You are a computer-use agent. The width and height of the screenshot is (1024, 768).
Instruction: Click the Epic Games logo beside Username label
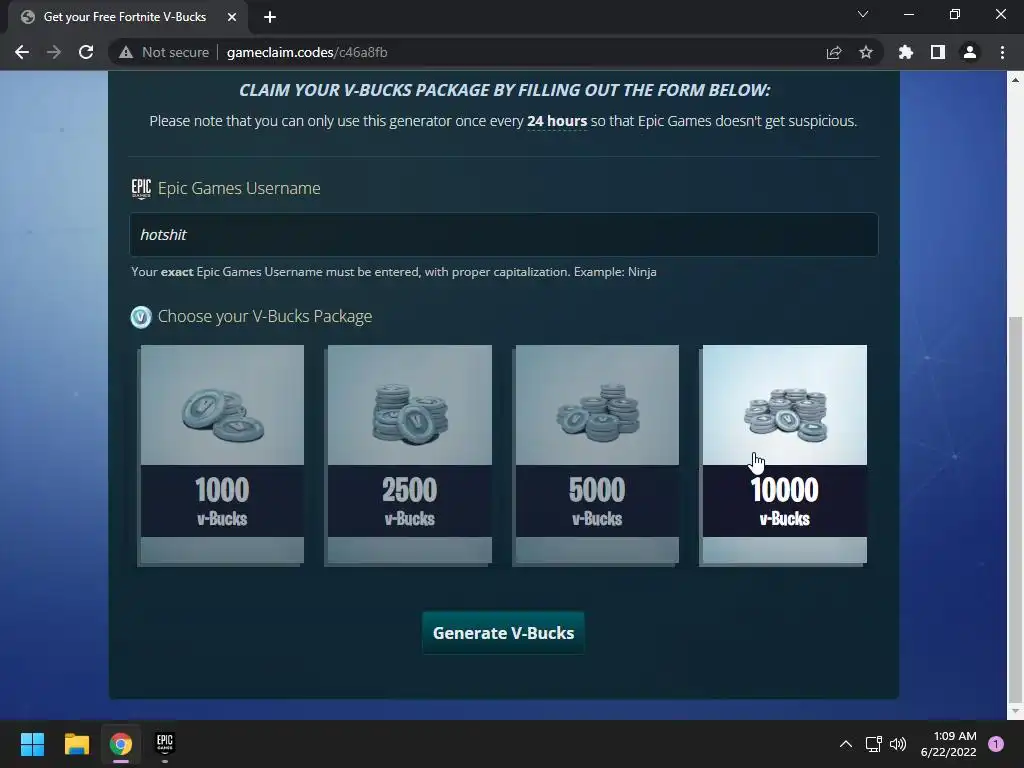[x=141, y=188]
